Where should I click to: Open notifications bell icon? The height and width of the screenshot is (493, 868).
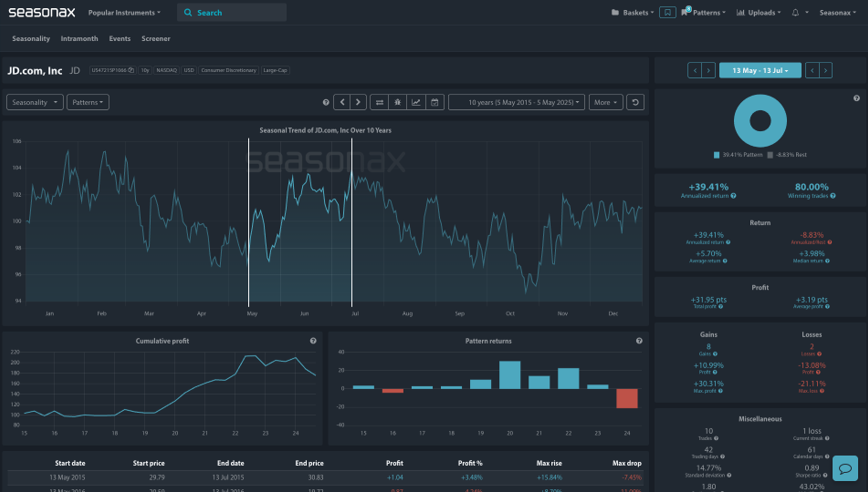(795, 12)
